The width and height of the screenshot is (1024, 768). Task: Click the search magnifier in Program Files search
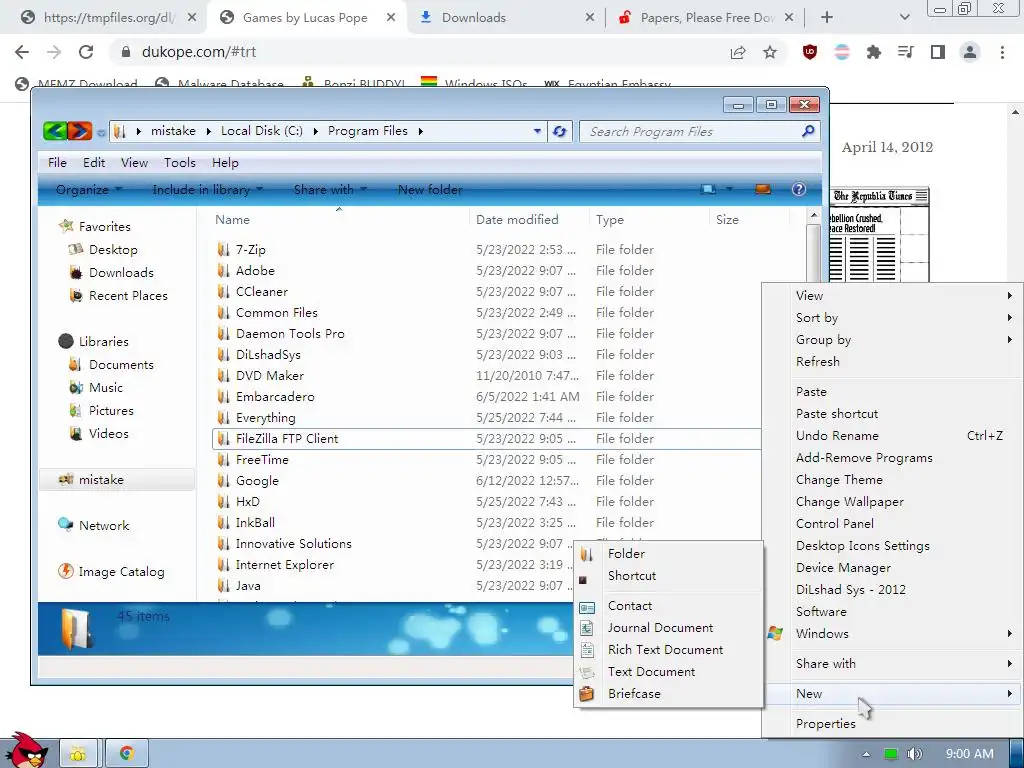(808, 131)
